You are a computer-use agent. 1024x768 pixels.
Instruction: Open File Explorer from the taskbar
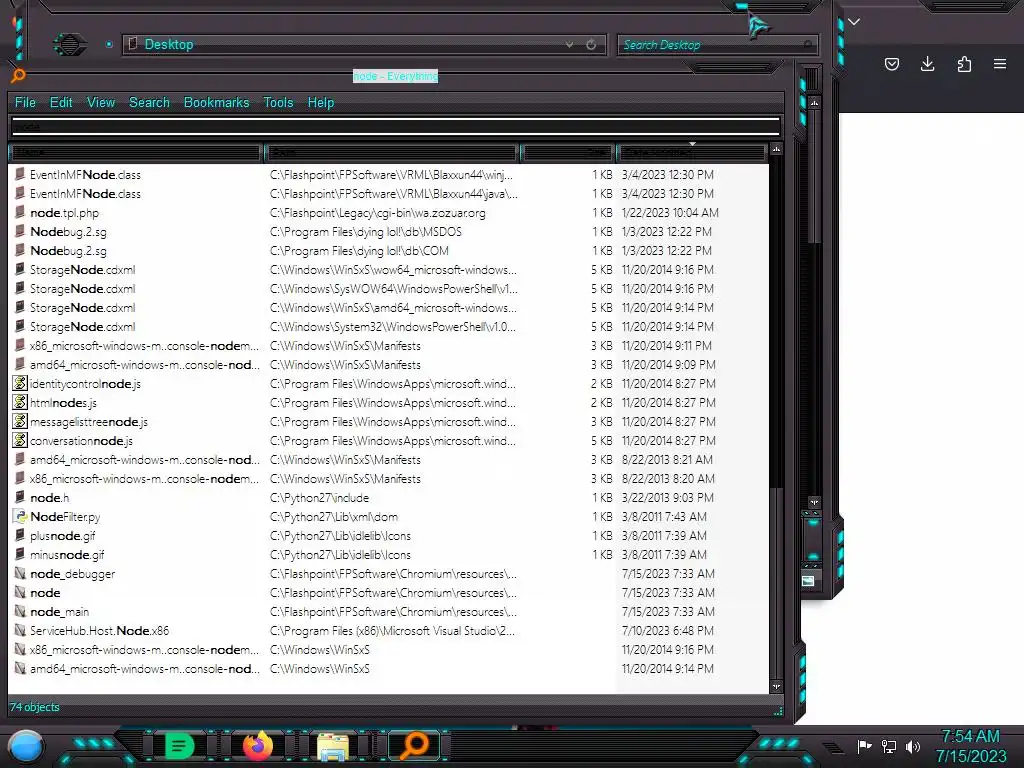(332, 746)
